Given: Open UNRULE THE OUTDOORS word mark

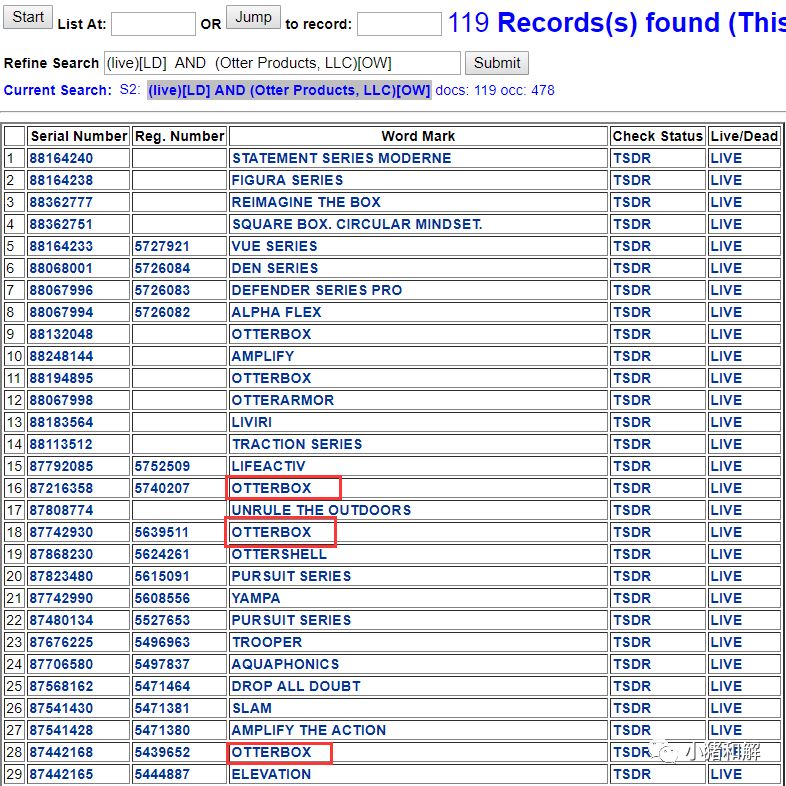Looking at the screenshot, I should pos(321,510).
